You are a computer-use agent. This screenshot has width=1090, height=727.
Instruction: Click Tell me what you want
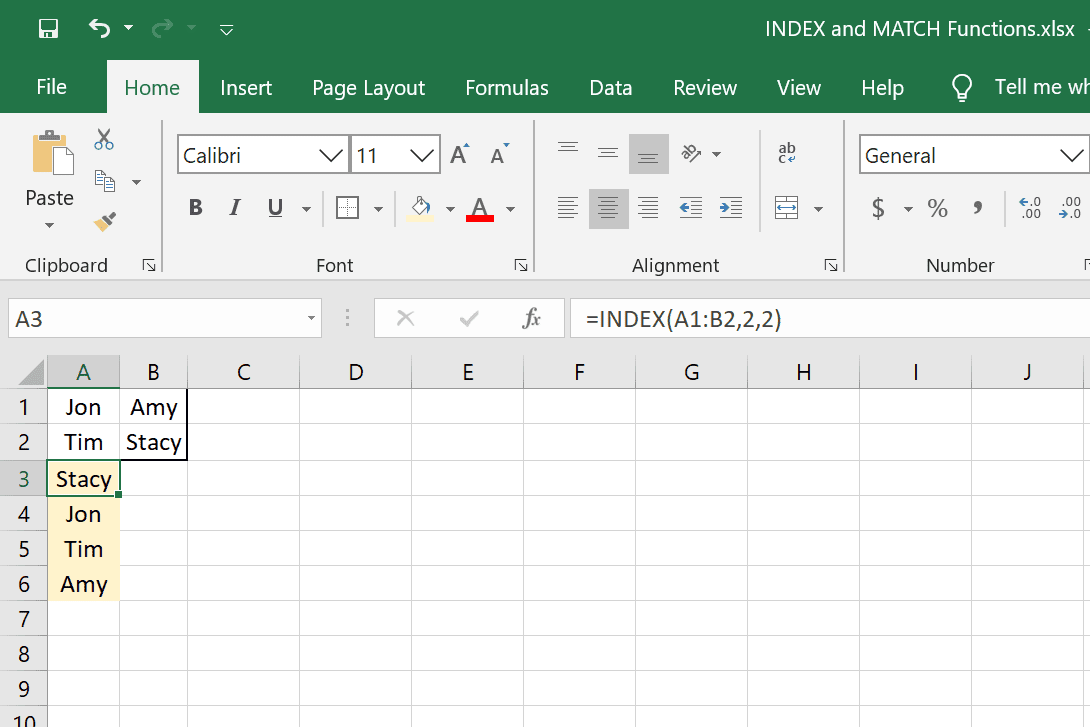(1040, 87)
